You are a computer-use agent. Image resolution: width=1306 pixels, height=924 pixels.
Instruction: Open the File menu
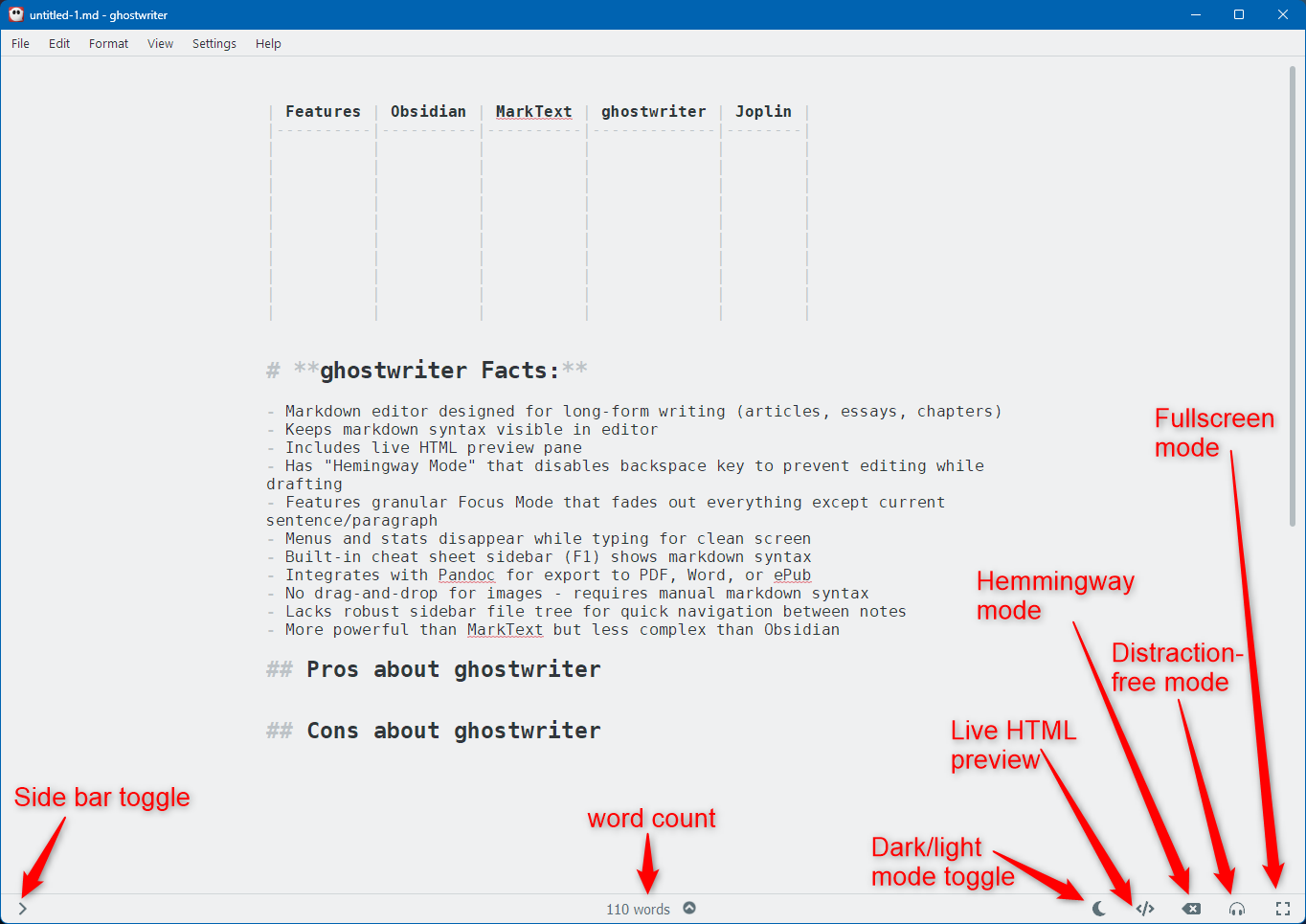click(20, 43)
